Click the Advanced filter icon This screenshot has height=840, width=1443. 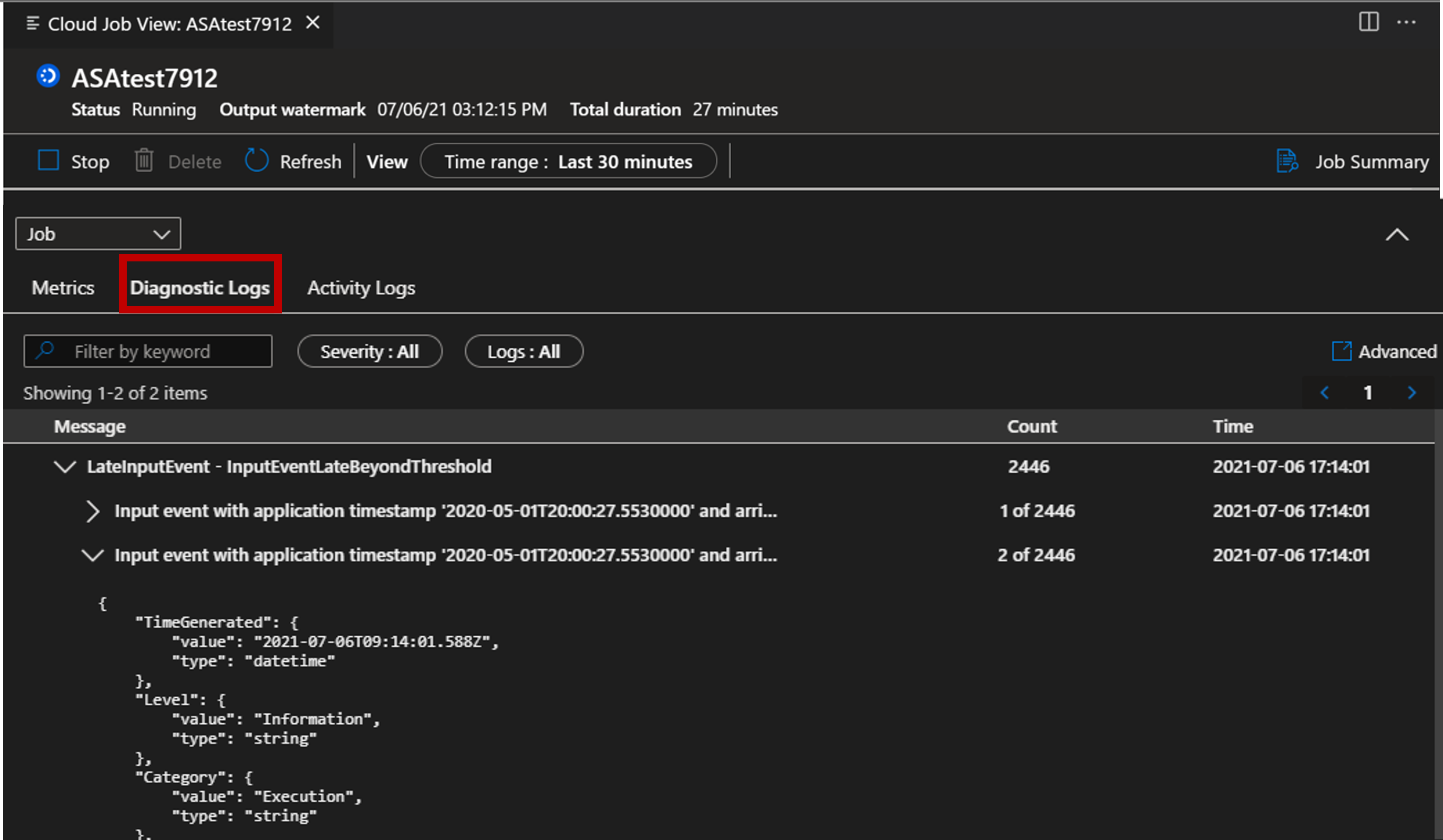1340,351
